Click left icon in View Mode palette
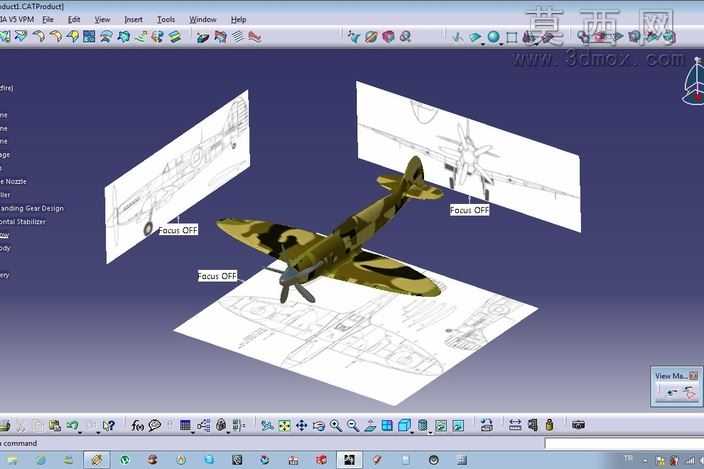 pos(670,393)
